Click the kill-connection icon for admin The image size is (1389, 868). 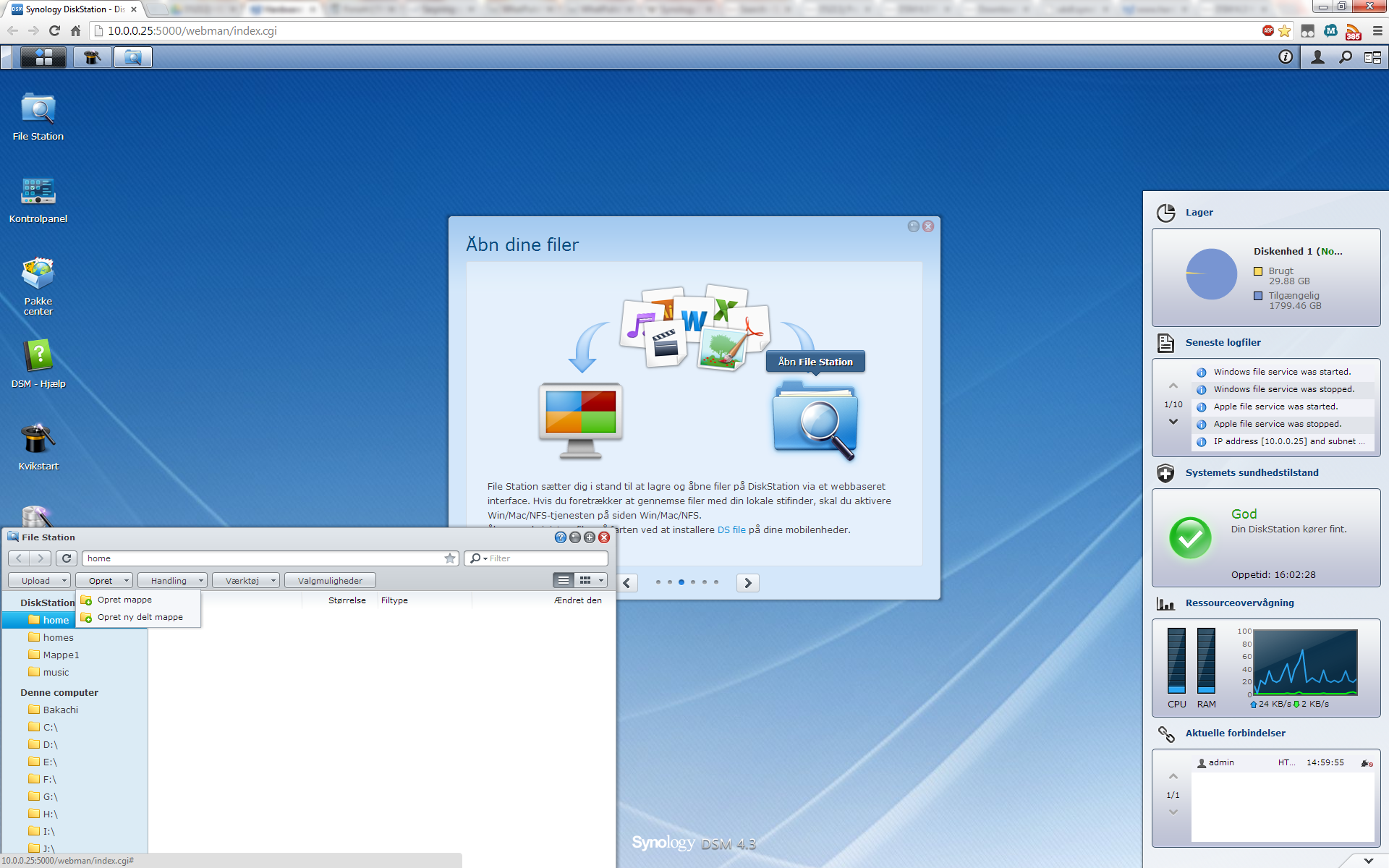pyautogui.click(x=1367, y=763)
